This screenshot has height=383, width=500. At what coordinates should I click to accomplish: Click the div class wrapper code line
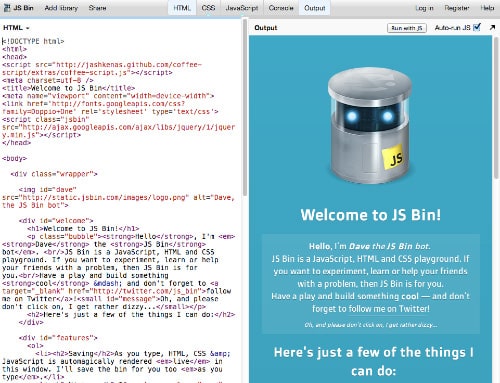(54, 174)
